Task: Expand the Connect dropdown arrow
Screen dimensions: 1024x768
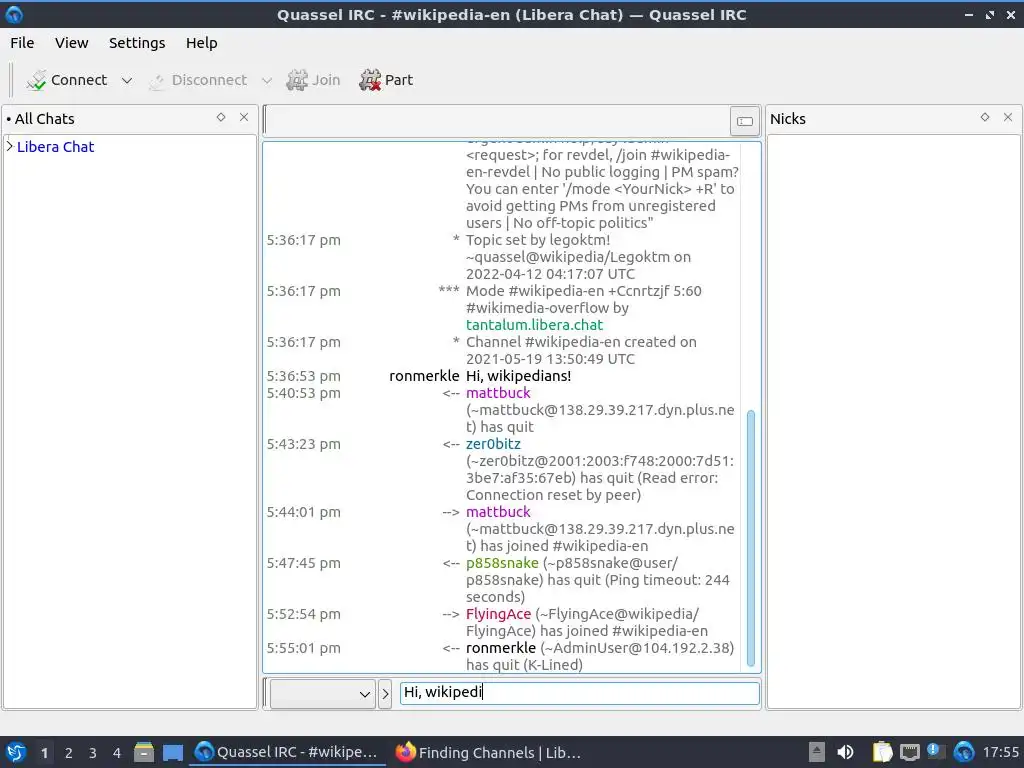Action: (127, 80)
